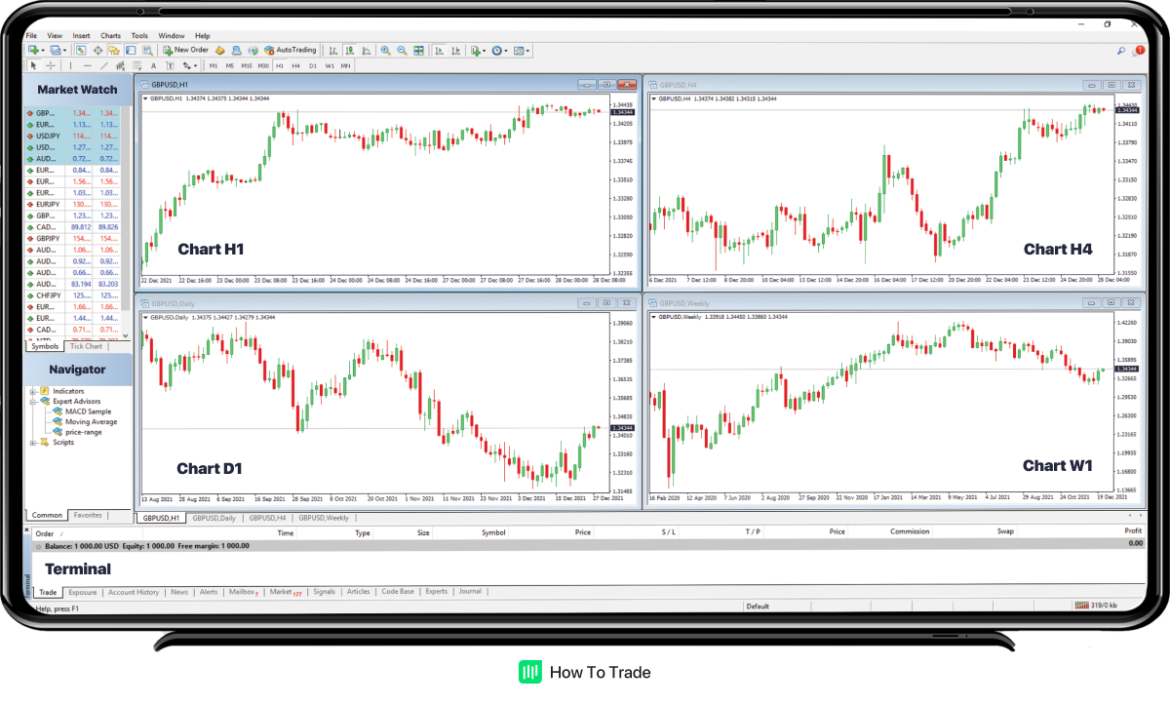
Task: Select MACD Sample under Expert Advisors
Action: point(90,411)
